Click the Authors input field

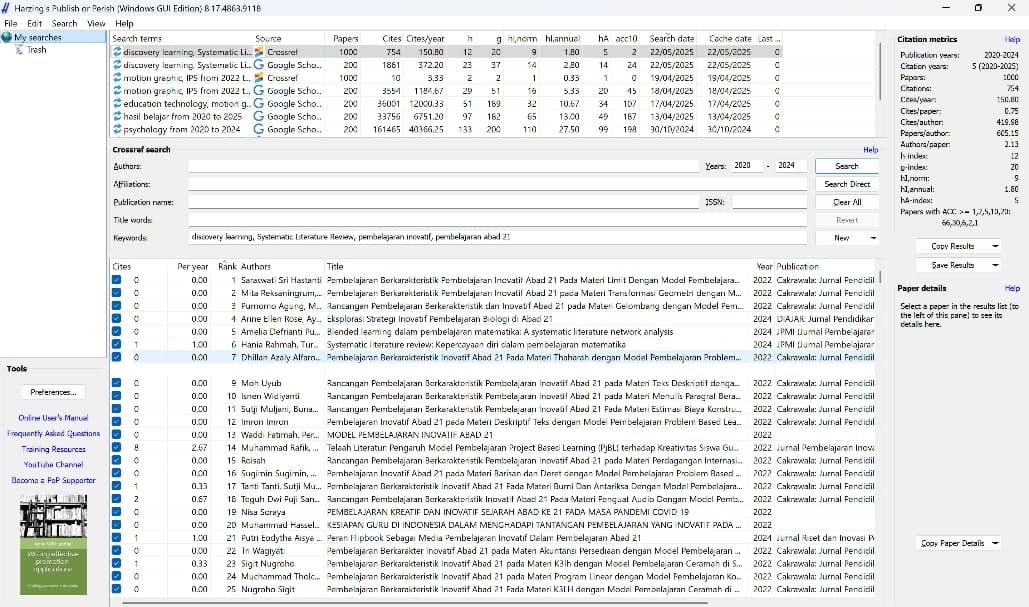444,166
